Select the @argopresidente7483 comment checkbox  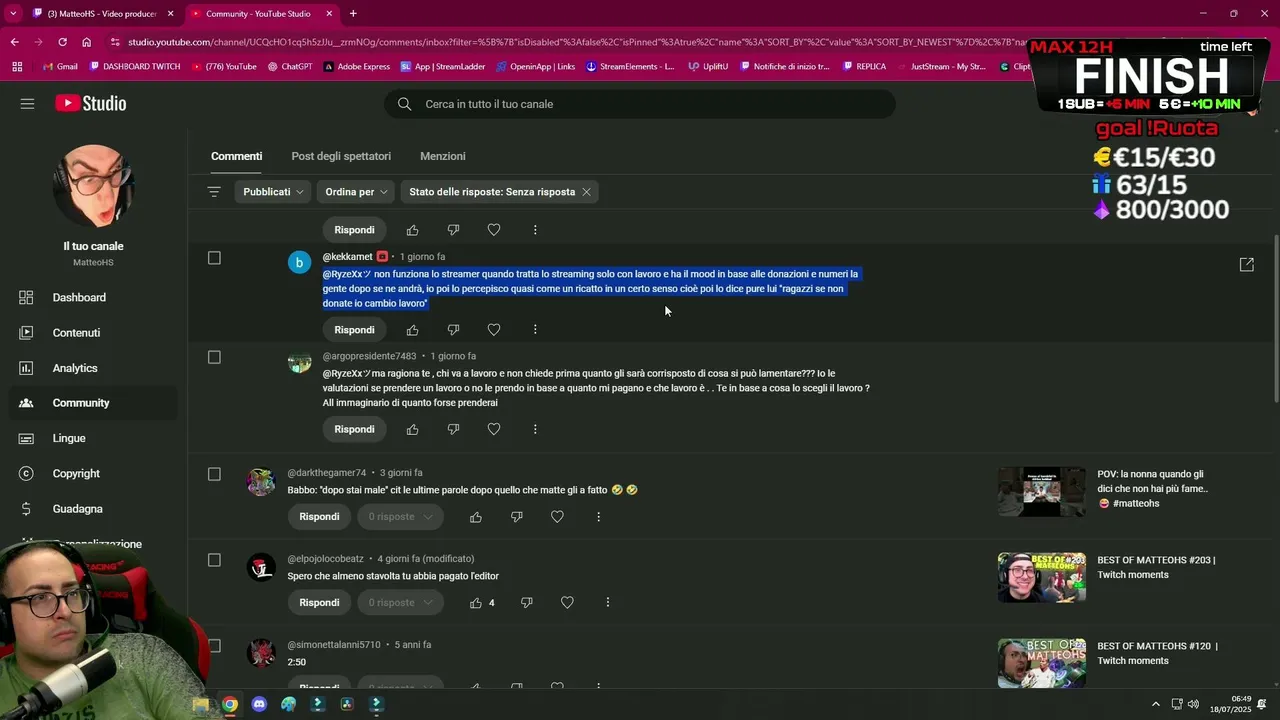[214, 357]
